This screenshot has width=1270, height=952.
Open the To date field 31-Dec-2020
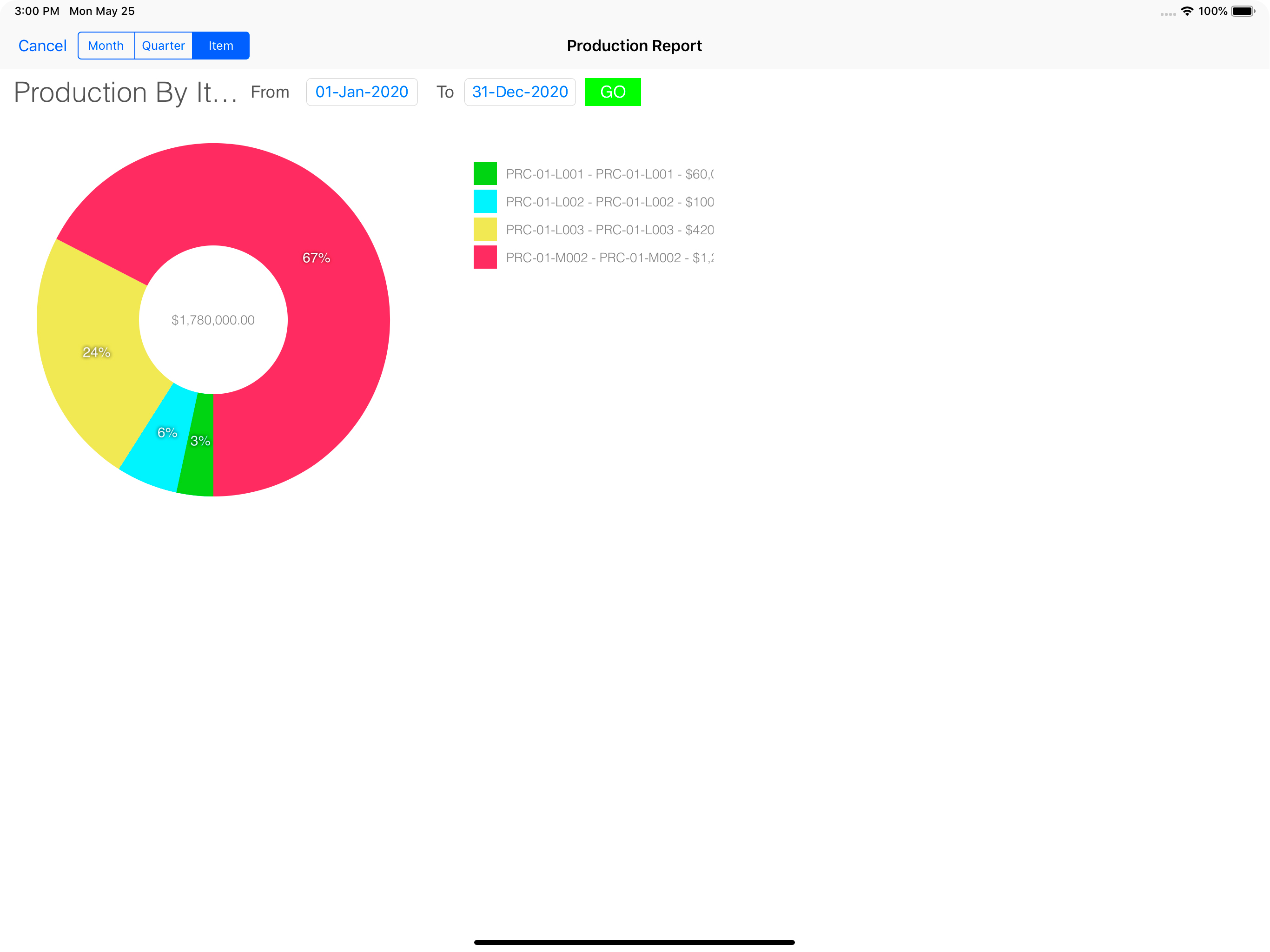(x=520, y=92)
